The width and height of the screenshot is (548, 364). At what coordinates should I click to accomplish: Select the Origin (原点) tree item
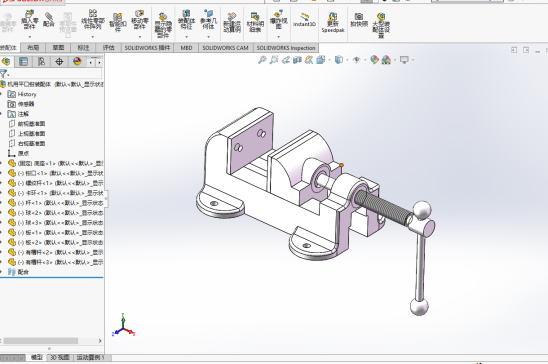point(19,153)
